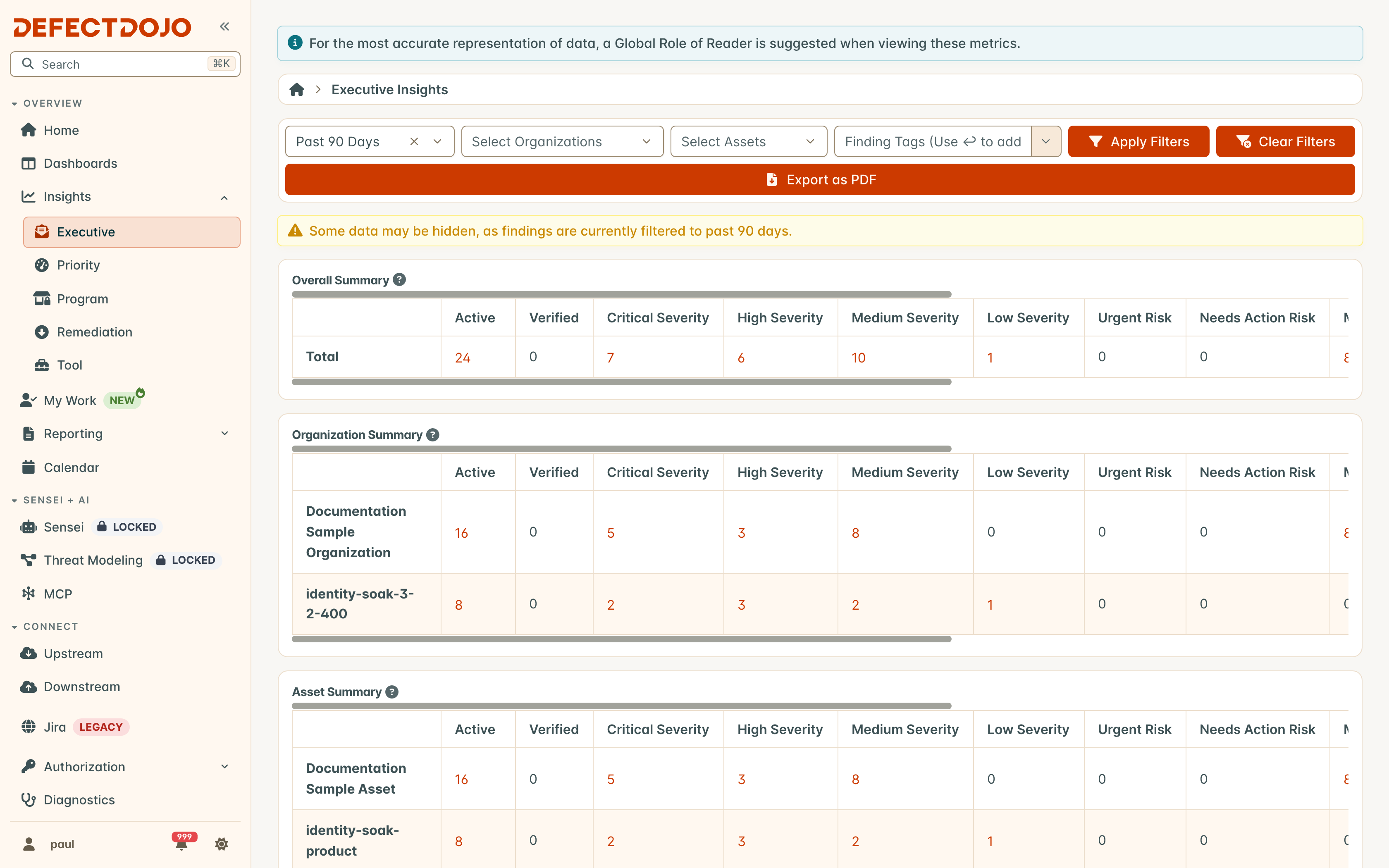Click the Apply Filters button

coord(1138,141)
